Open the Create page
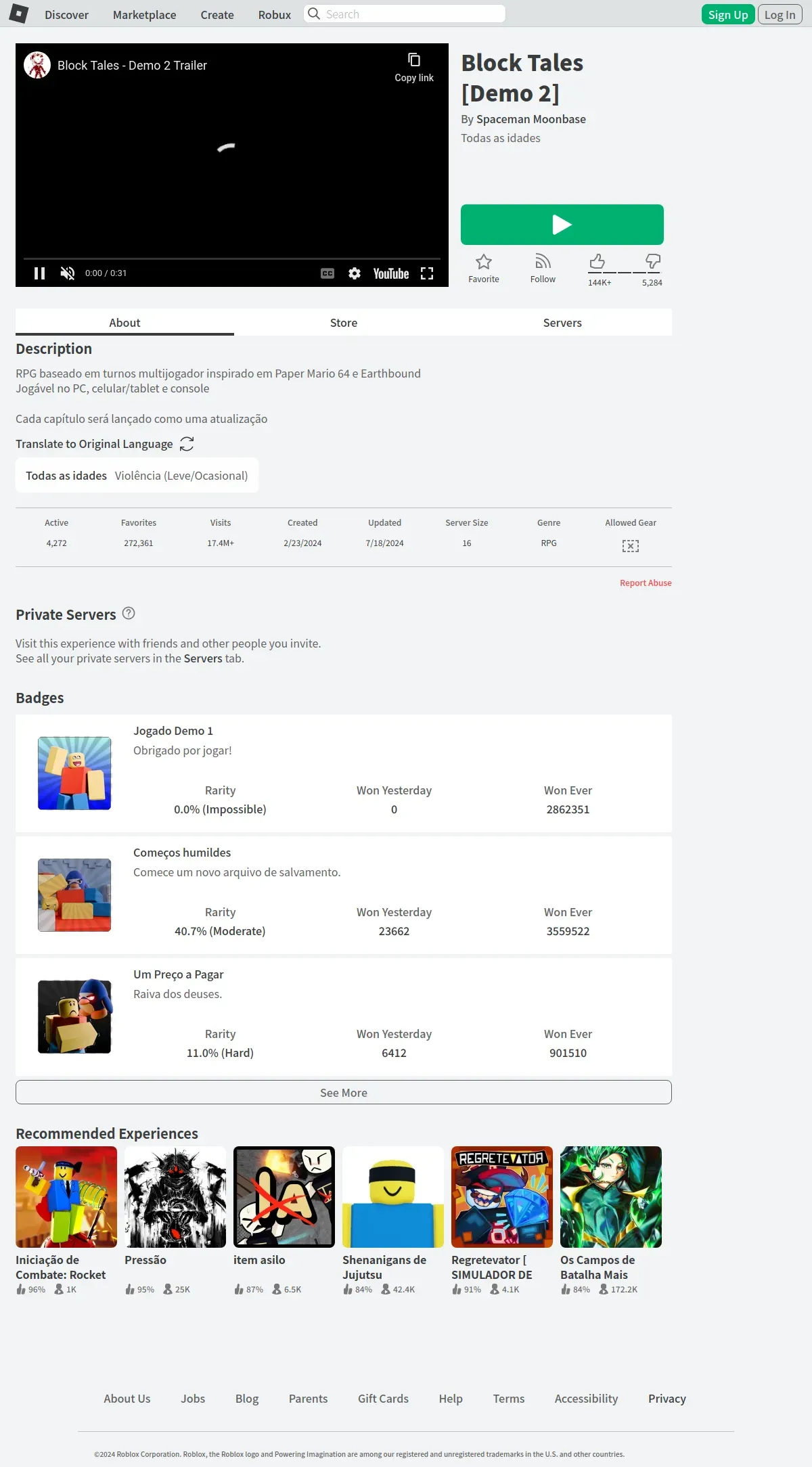 point(217,14)
